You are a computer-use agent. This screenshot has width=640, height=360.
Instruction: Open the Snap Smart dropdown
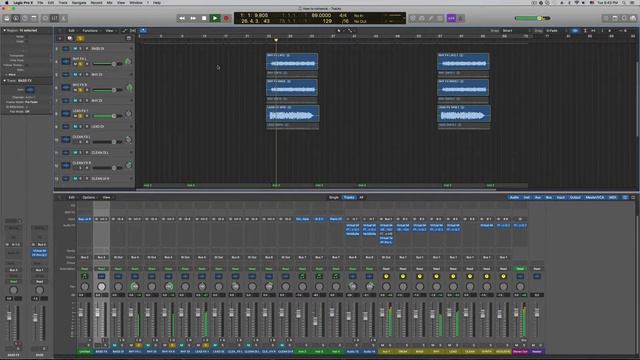pyautogui.click(x=516, y=31)
